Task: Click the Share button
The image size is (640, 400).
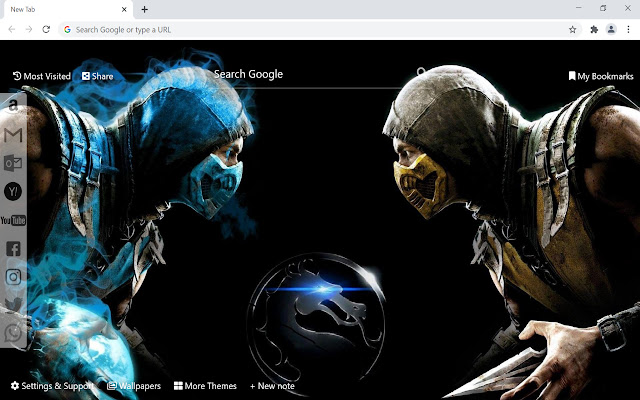Action: (98, 76)
